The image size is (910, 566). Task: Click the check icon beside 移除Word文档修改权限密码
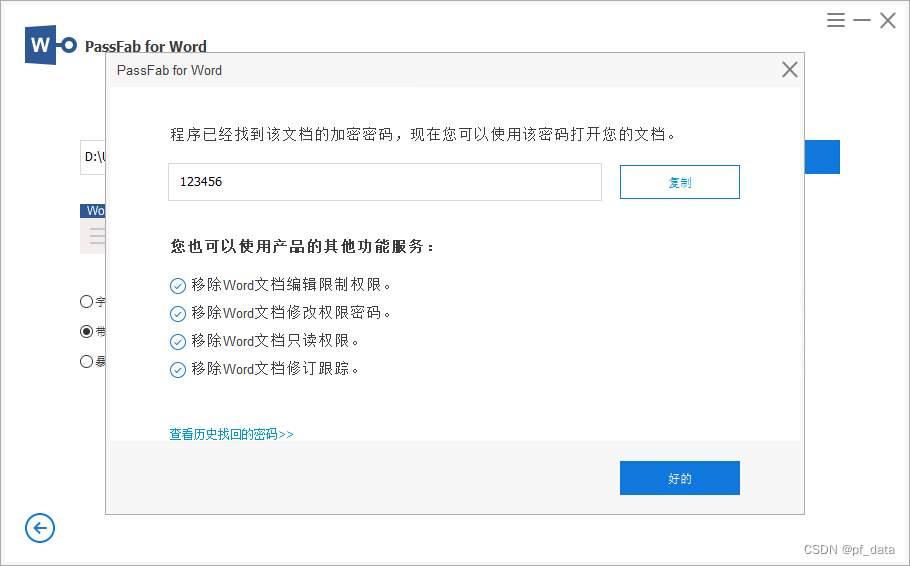(178, 313)
